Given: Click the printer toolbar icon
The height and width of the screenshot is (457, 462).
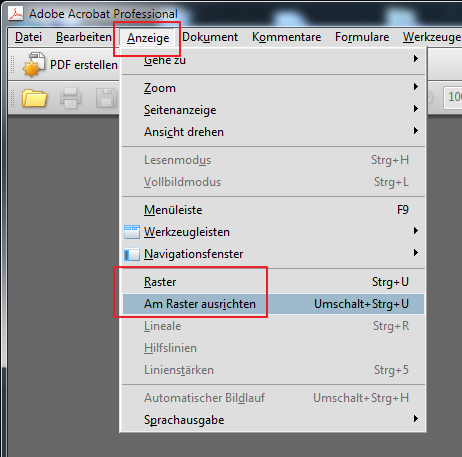Looking at the screenshot, I should pos(70,98).
